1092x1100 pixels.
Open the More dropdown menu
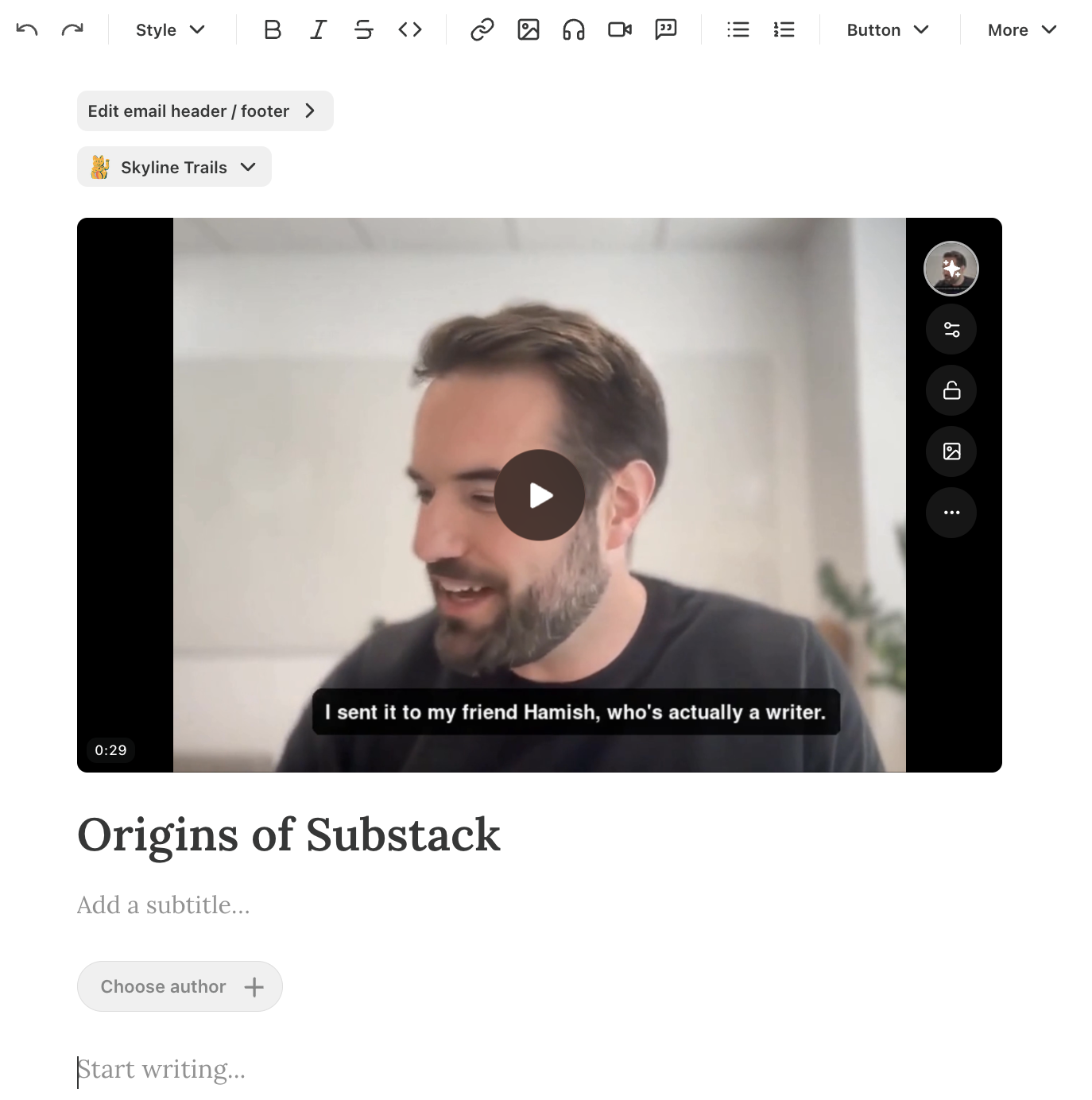1022,30
